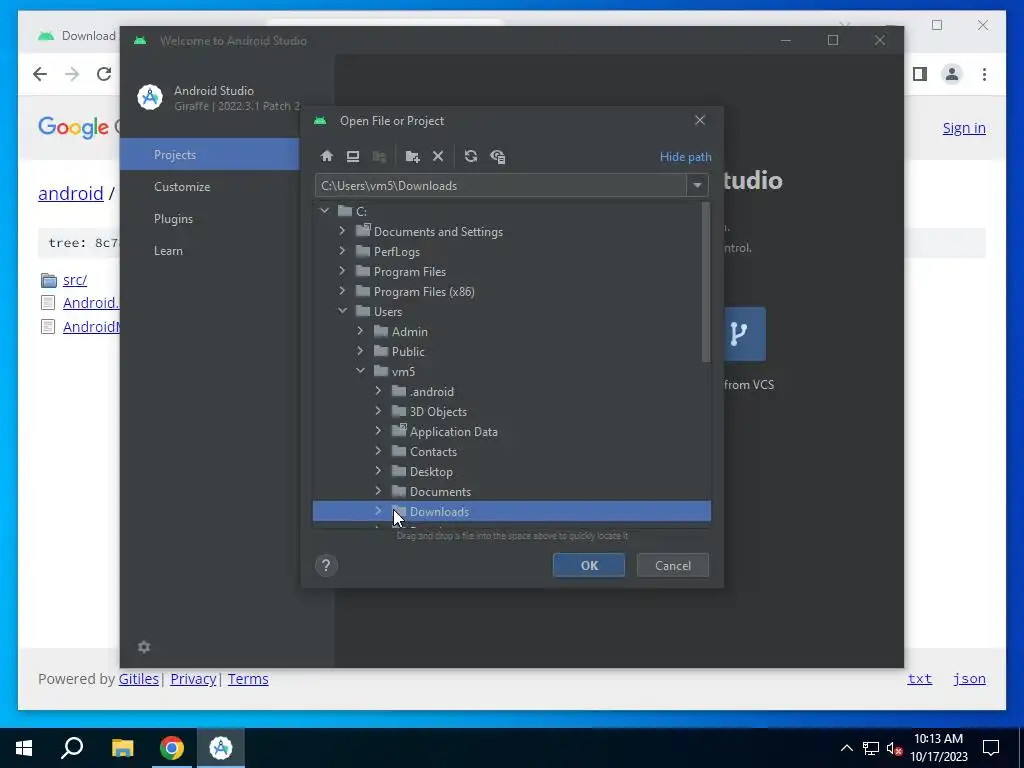Go to home directory in file chooser
Screen dimensions: 1024x768
327,156
